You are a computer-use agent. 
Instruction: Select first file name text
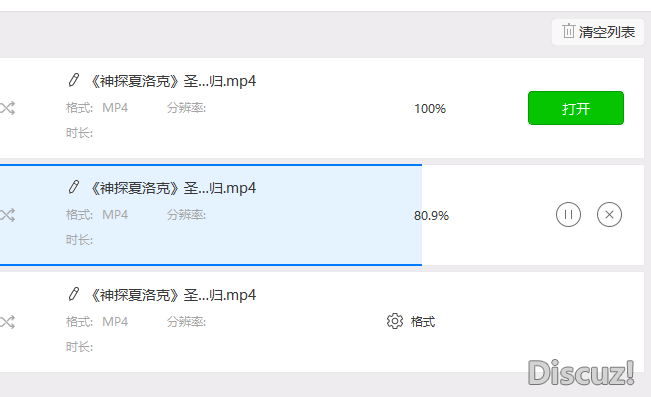pos(173,81)
